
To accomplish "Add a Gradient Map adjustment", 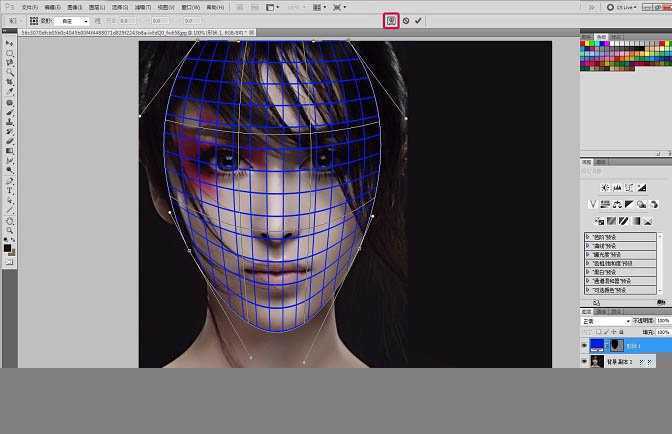I will click(x=636, y=221).
